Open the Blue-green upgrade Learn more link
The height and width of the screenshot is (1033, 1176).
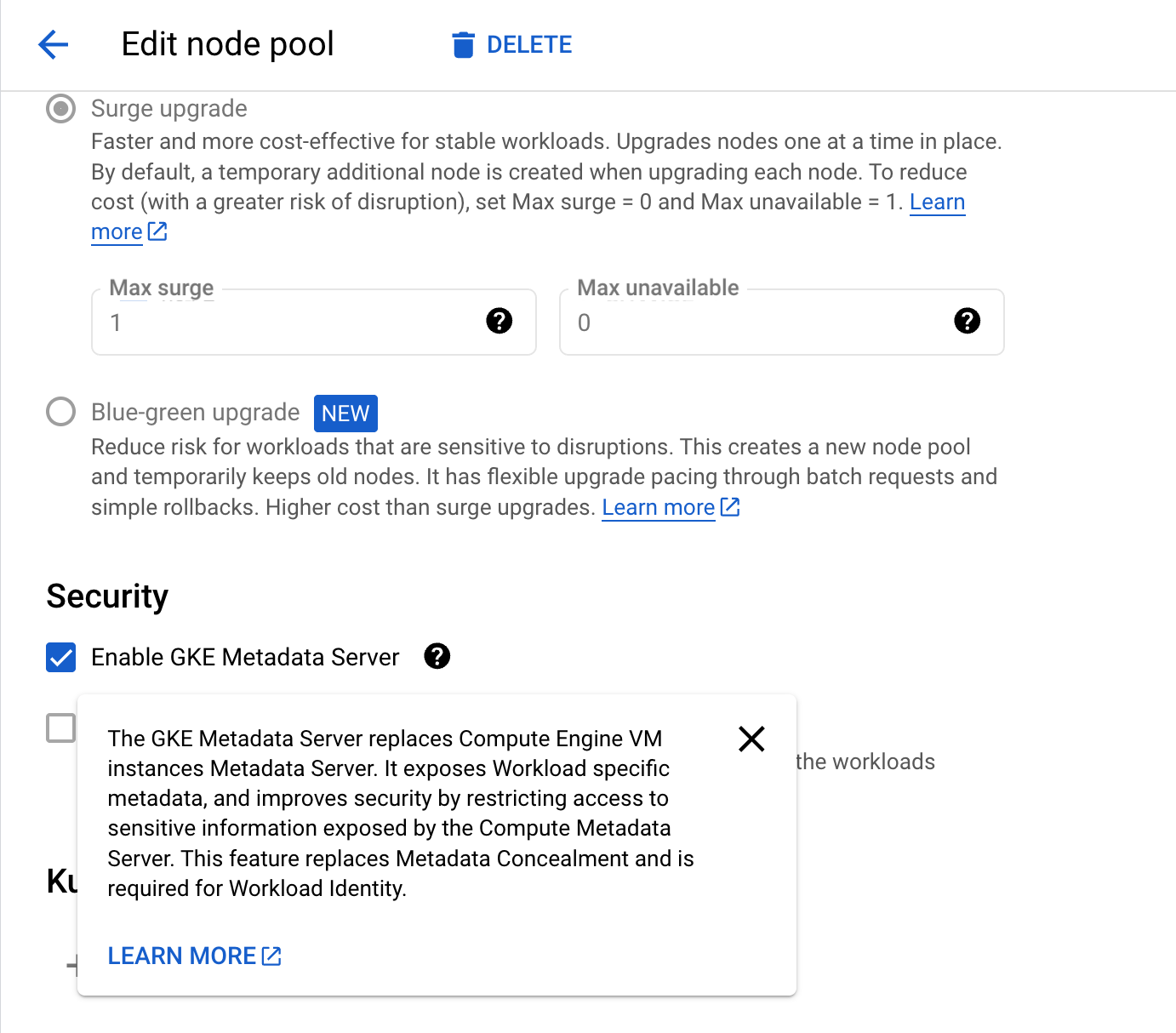coord(658,508)
